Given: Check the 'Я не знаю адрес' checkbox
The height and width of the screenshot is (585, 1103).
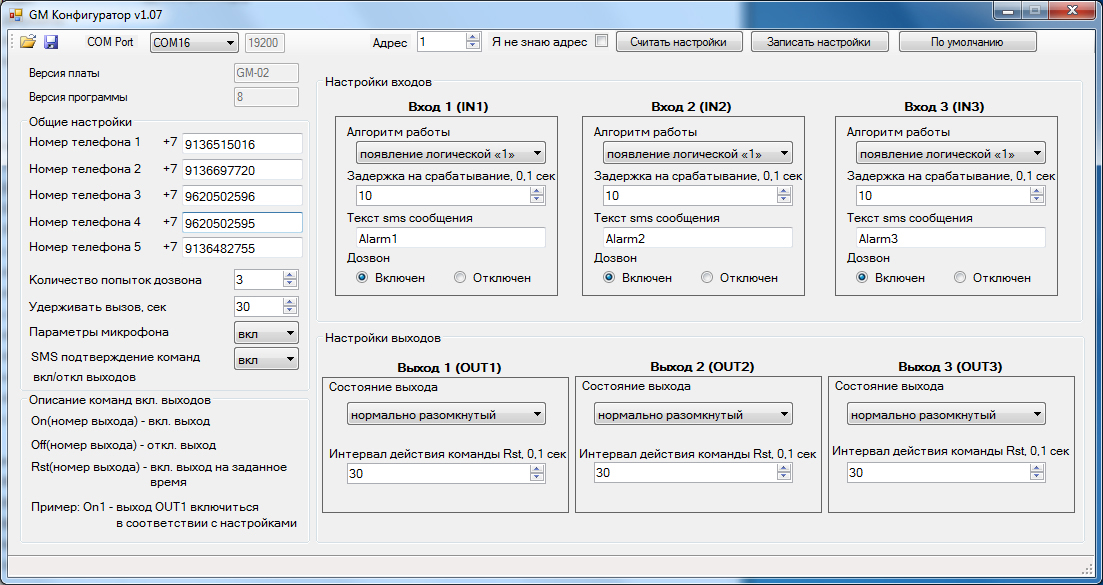Looking at the screenshot, I should tap(601, 42).
